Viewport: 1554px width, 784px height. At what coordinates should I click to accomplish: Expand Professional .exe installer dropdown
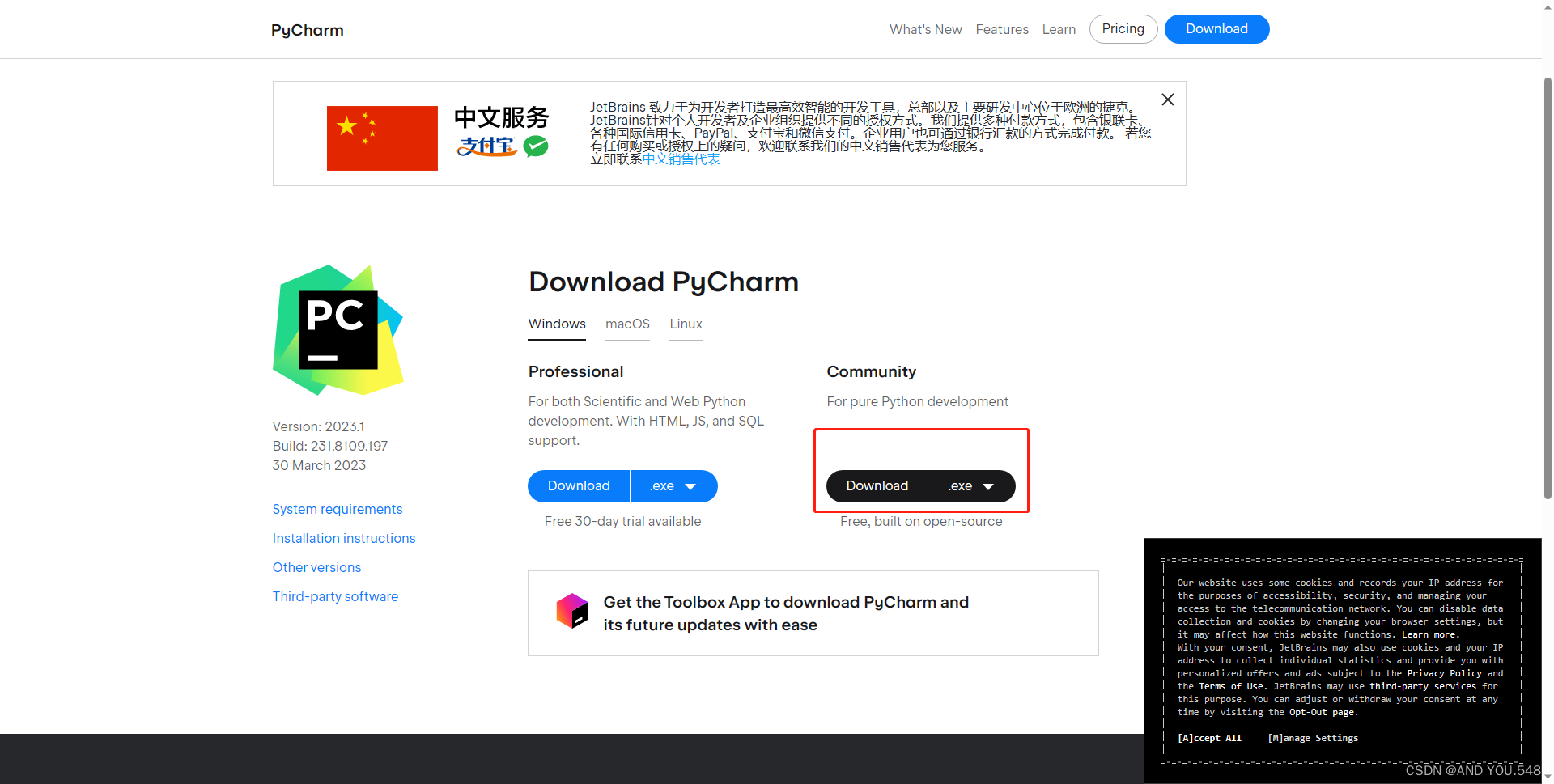click(x=674, y=486)
